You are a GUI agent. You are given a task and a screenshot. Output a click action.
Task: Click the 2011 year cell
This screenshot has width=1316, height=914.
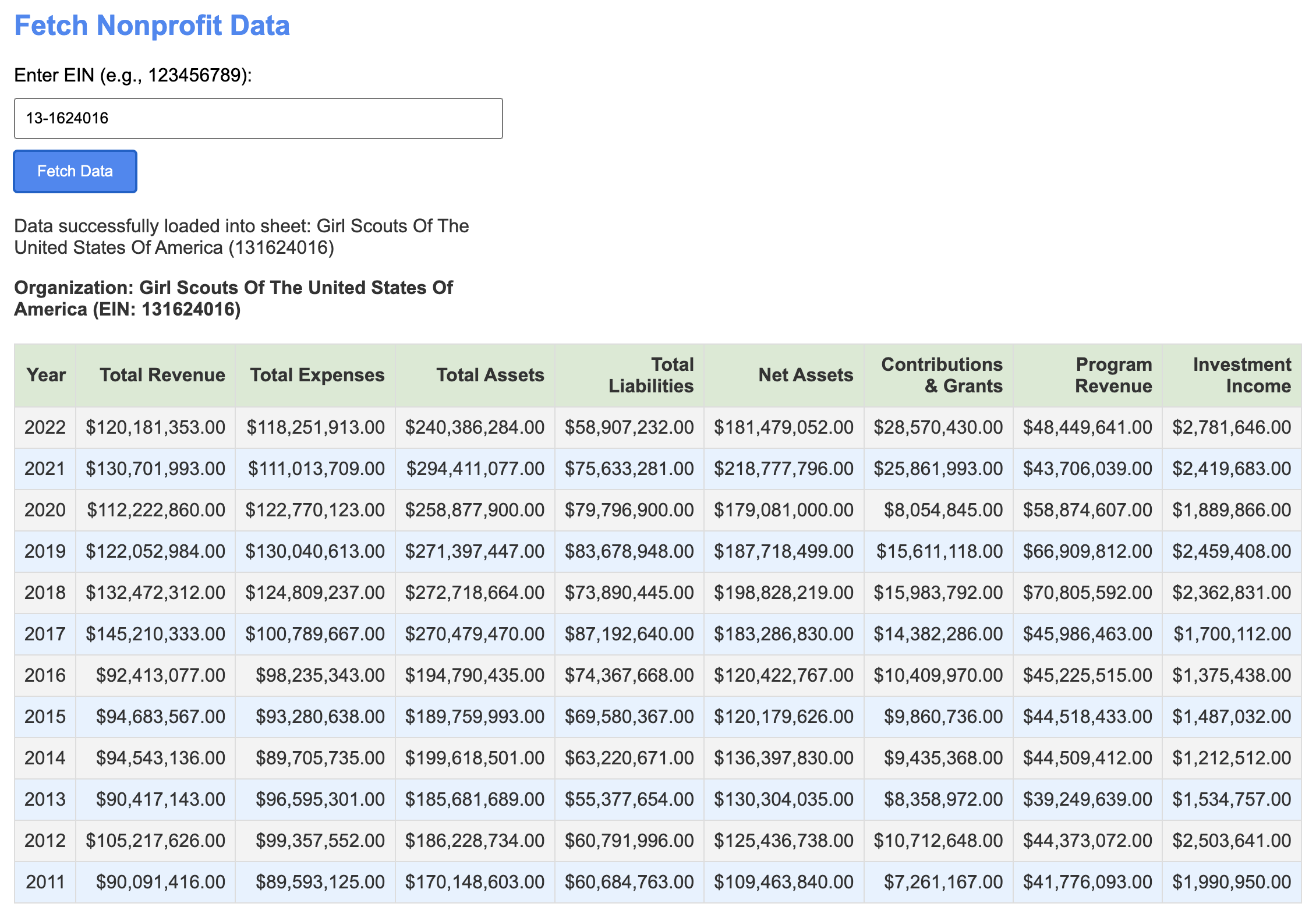pos(45,882)
